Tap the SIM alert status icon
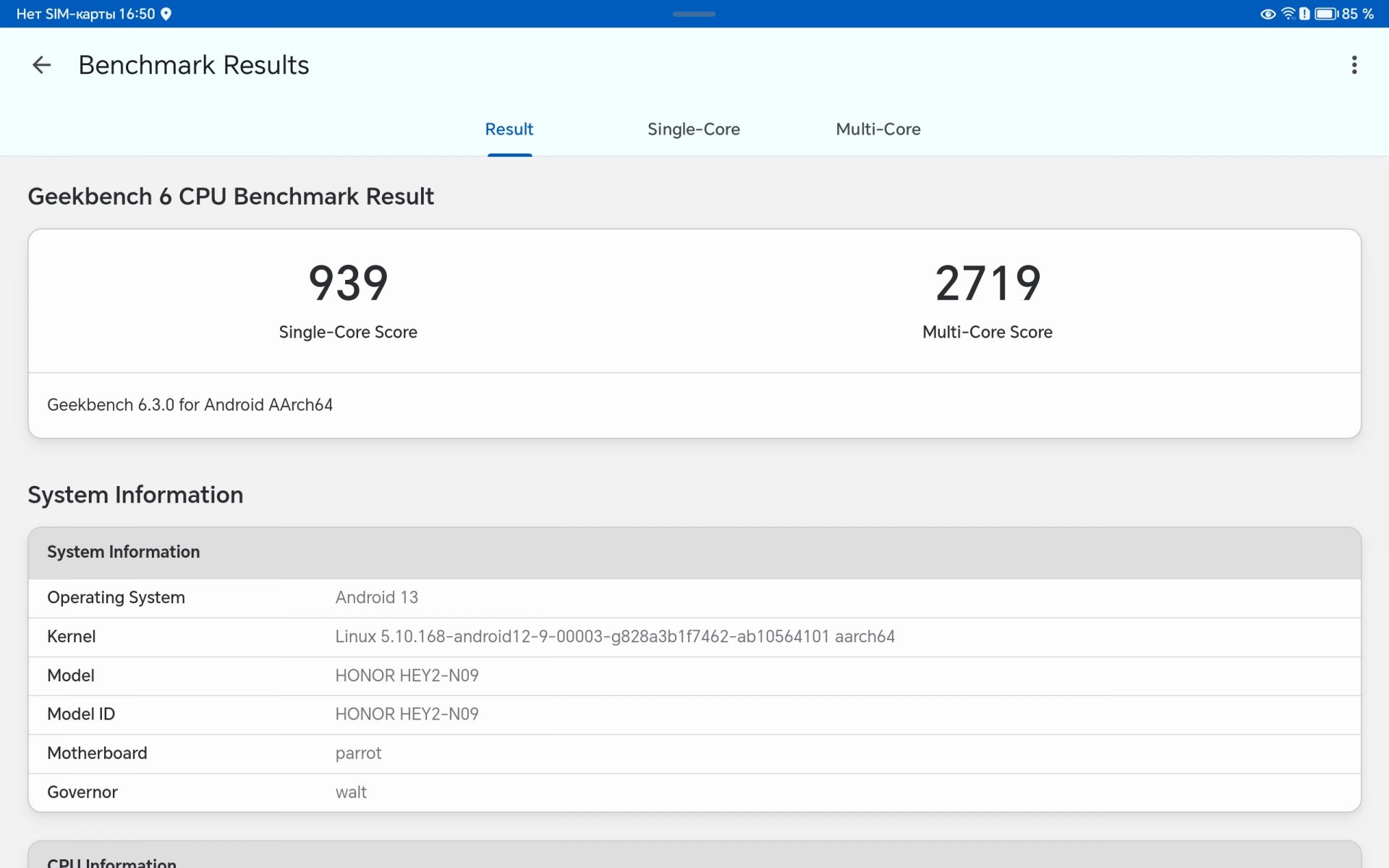Screen dimensions: 1389x868 pyautogui.click(x=1304, y=14)
